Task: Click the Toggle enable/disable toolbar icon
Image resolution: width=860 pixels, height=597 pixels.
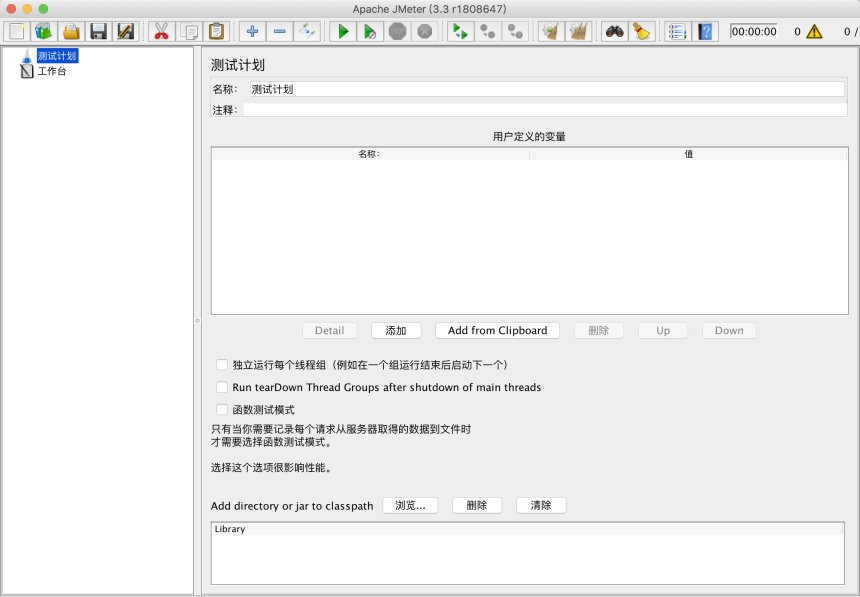Action: (x=307, y=31)
